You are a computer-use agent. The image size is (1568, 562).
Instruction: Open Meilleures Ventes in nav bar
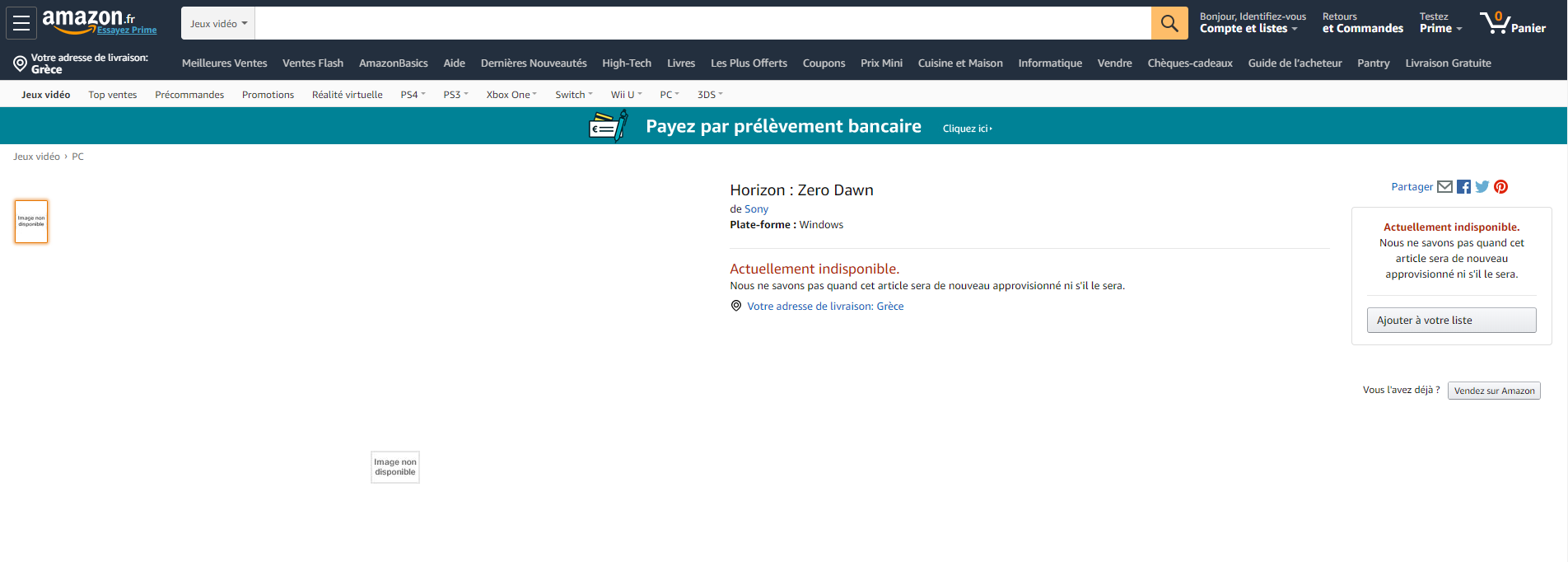225,63
